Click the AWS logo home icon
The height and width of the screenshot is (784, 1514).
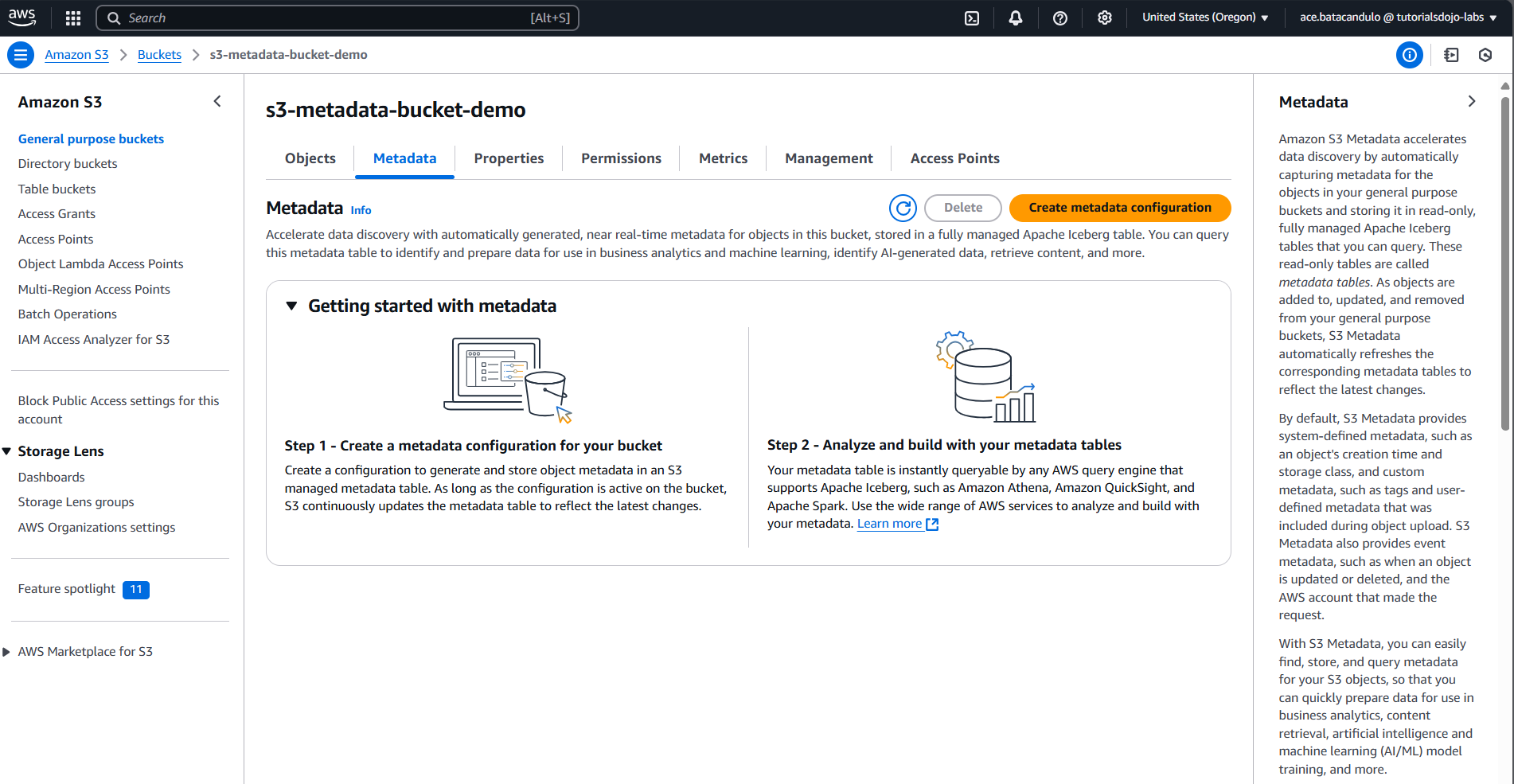coord(22,18)
